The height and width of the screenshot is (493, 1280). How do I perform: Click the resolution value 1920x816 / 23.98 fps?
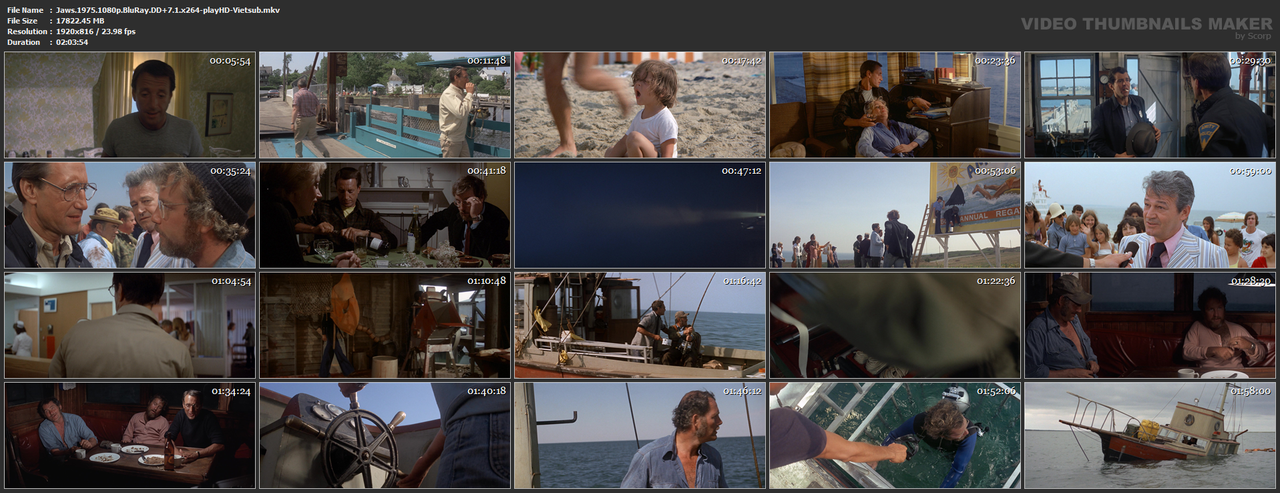(96, 31)
